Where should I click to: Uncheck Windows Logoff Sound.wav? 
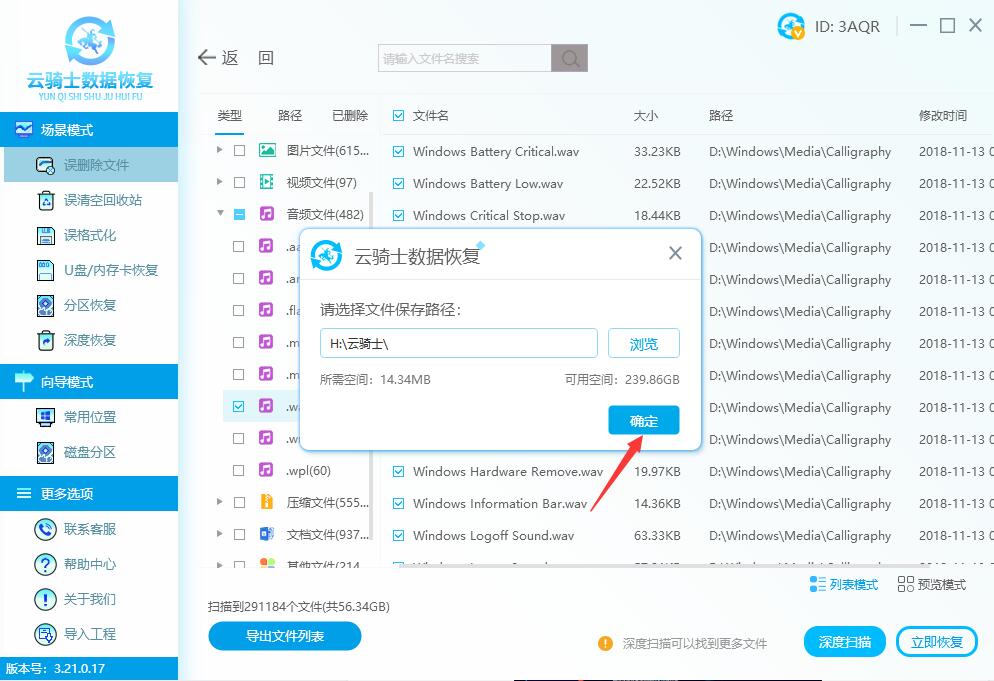point(398,535)
